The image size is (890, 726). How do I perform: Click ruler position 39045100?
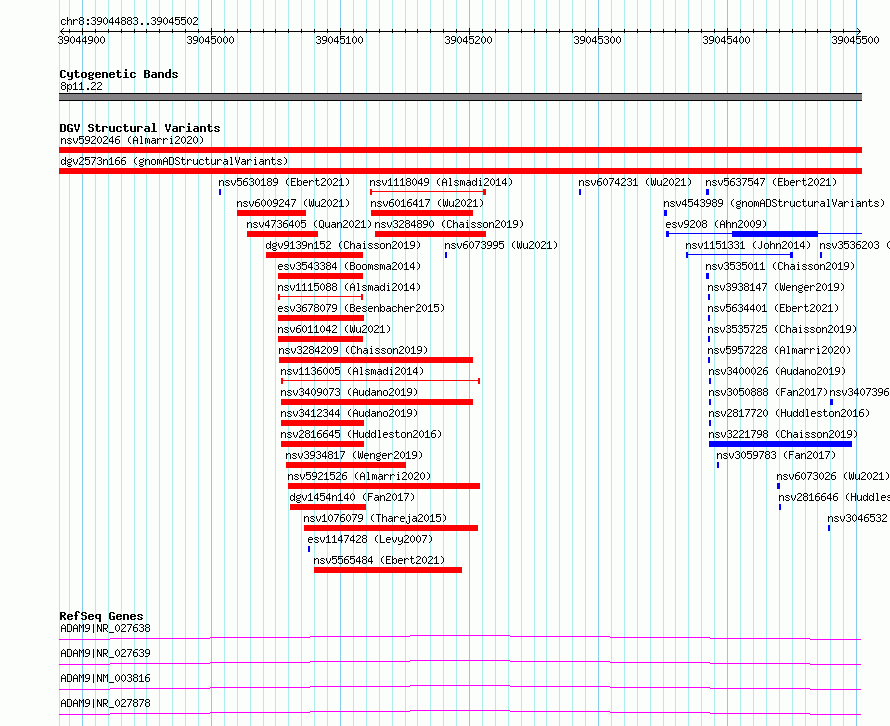click(339, 40)
